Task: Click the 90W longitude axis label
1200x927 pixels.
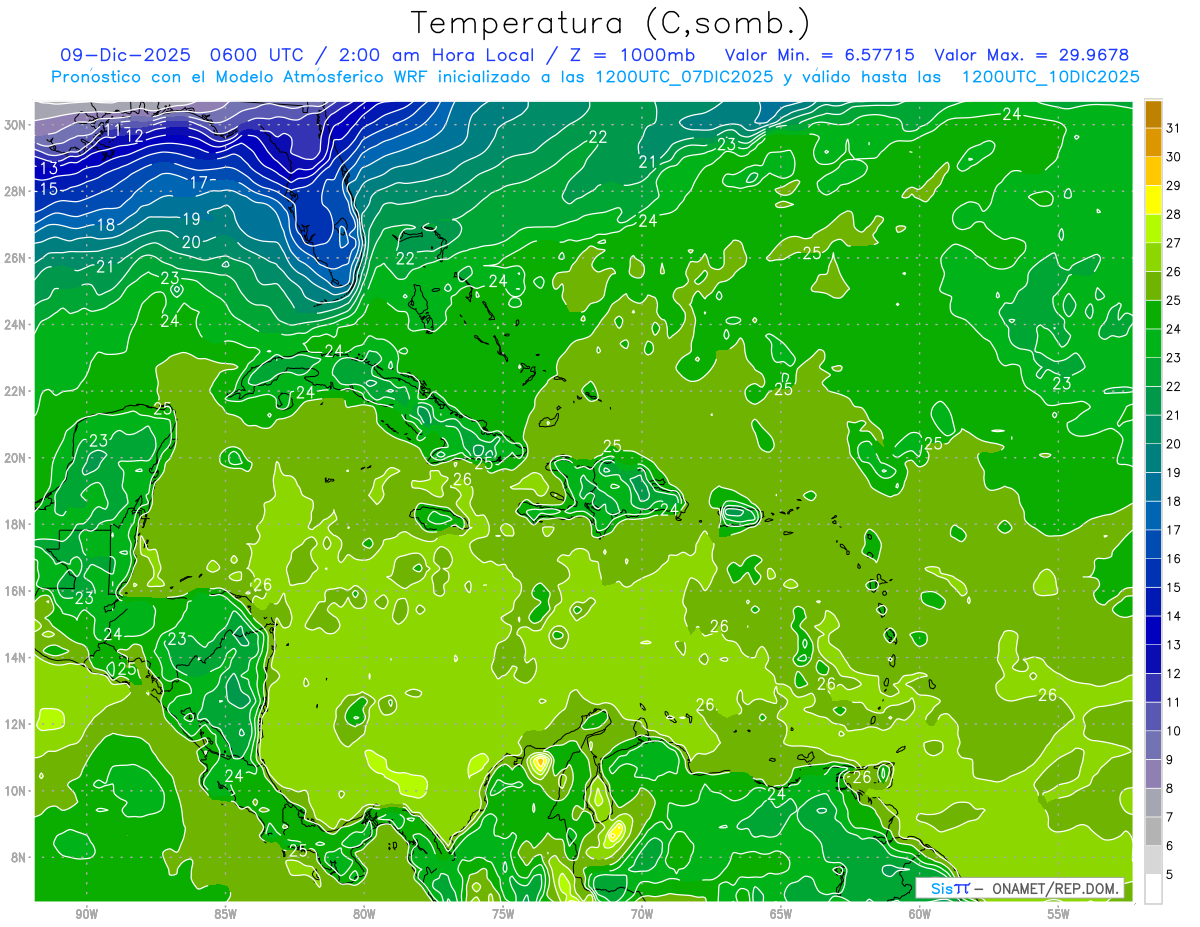Action: (86, 915)
